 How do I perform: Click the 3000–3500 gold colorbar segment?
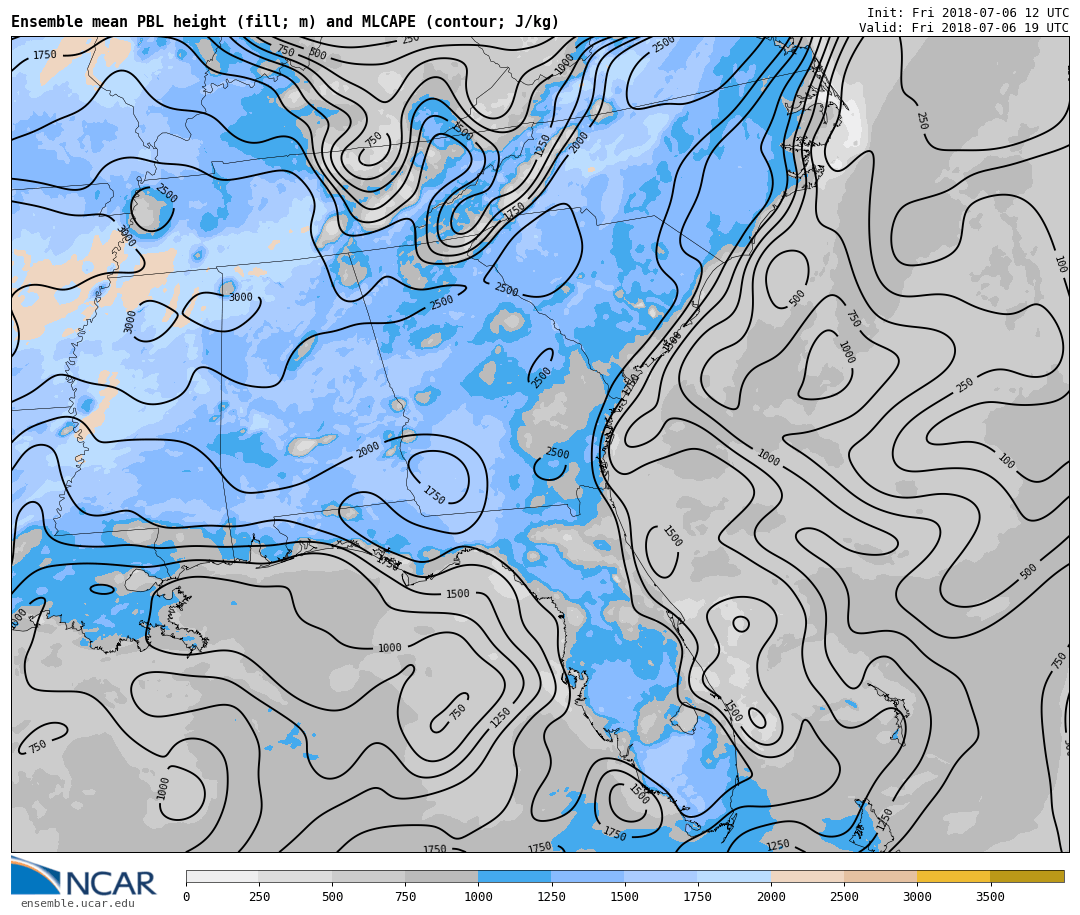(x=953, y=876)
